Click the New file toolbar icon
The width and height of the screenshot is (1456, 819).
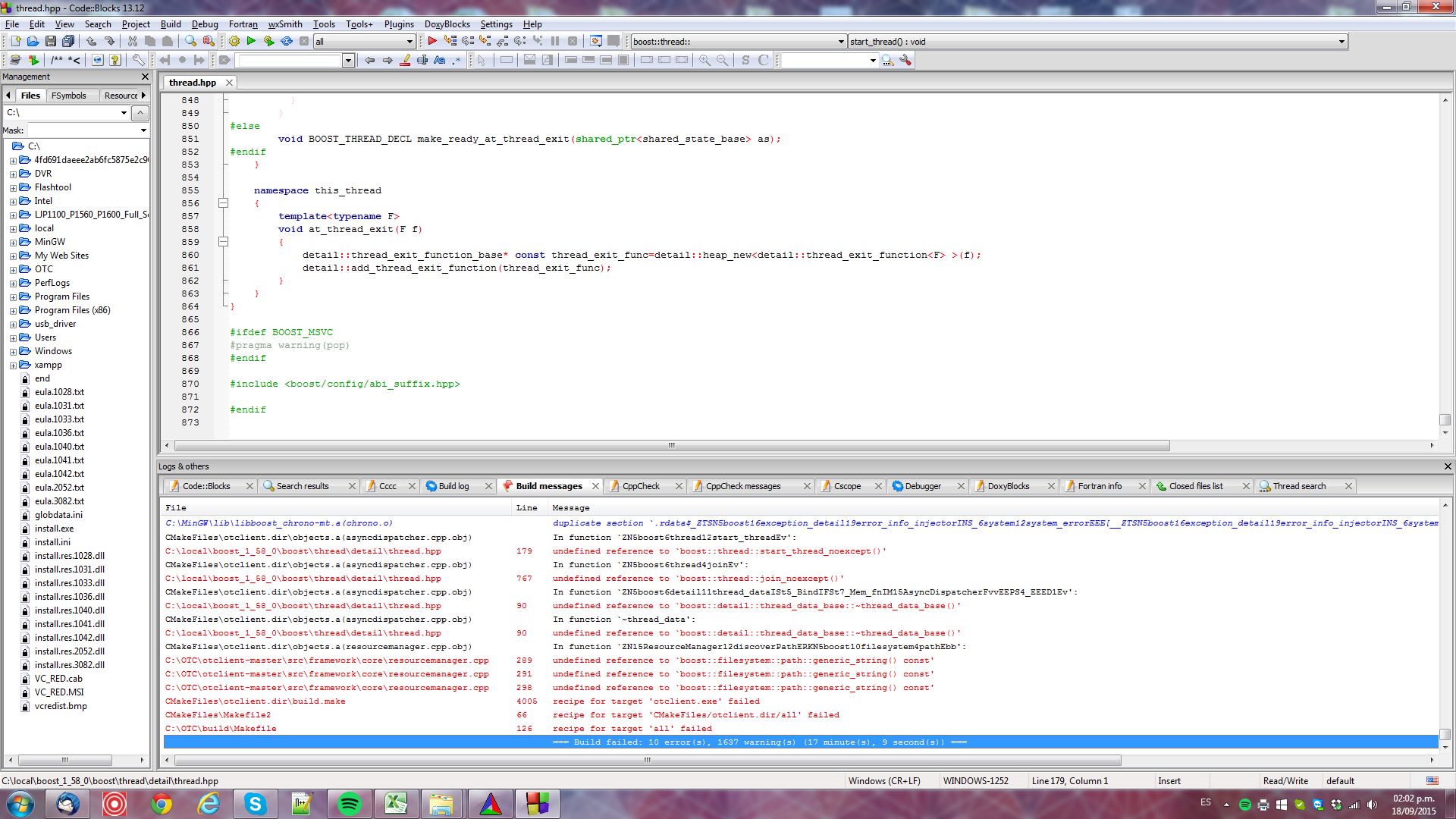[x=15, y=41]
